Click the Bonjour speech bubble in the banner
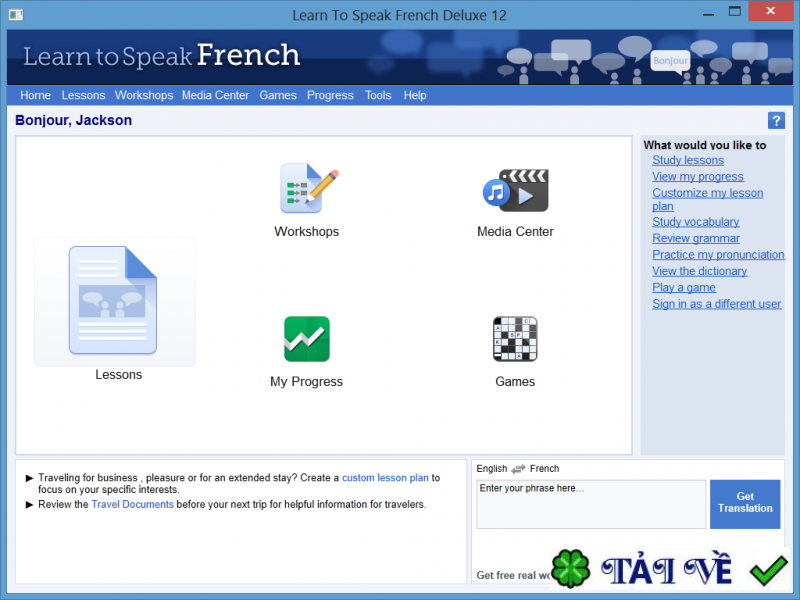 click(670, 60)
